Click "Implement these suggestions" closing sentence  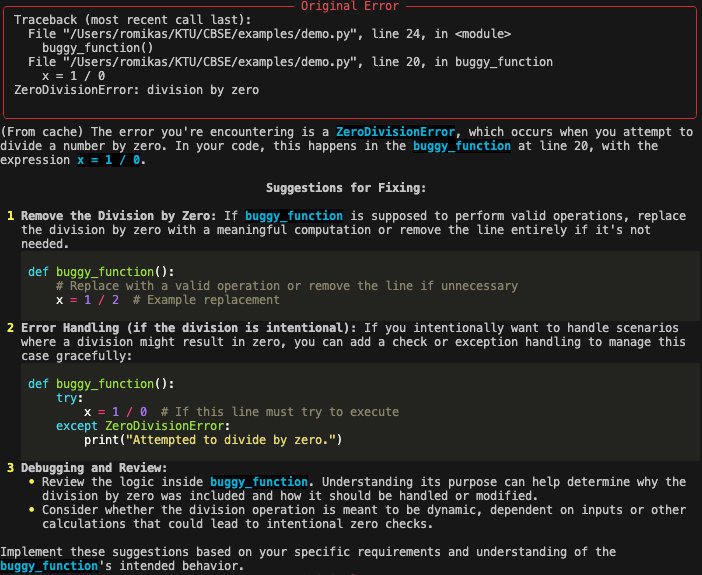point(308,559)
